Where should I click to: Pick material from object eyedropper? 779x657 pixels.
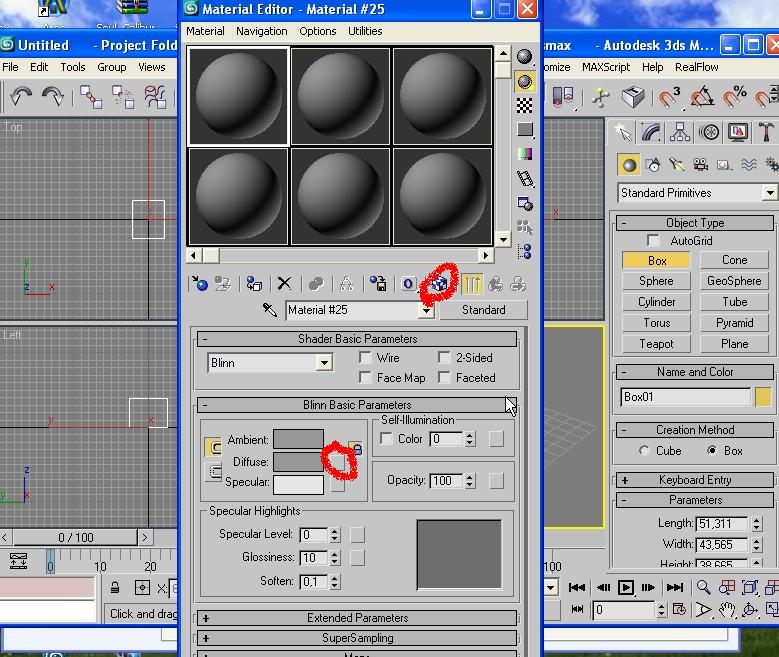click(x=270, y=310)
